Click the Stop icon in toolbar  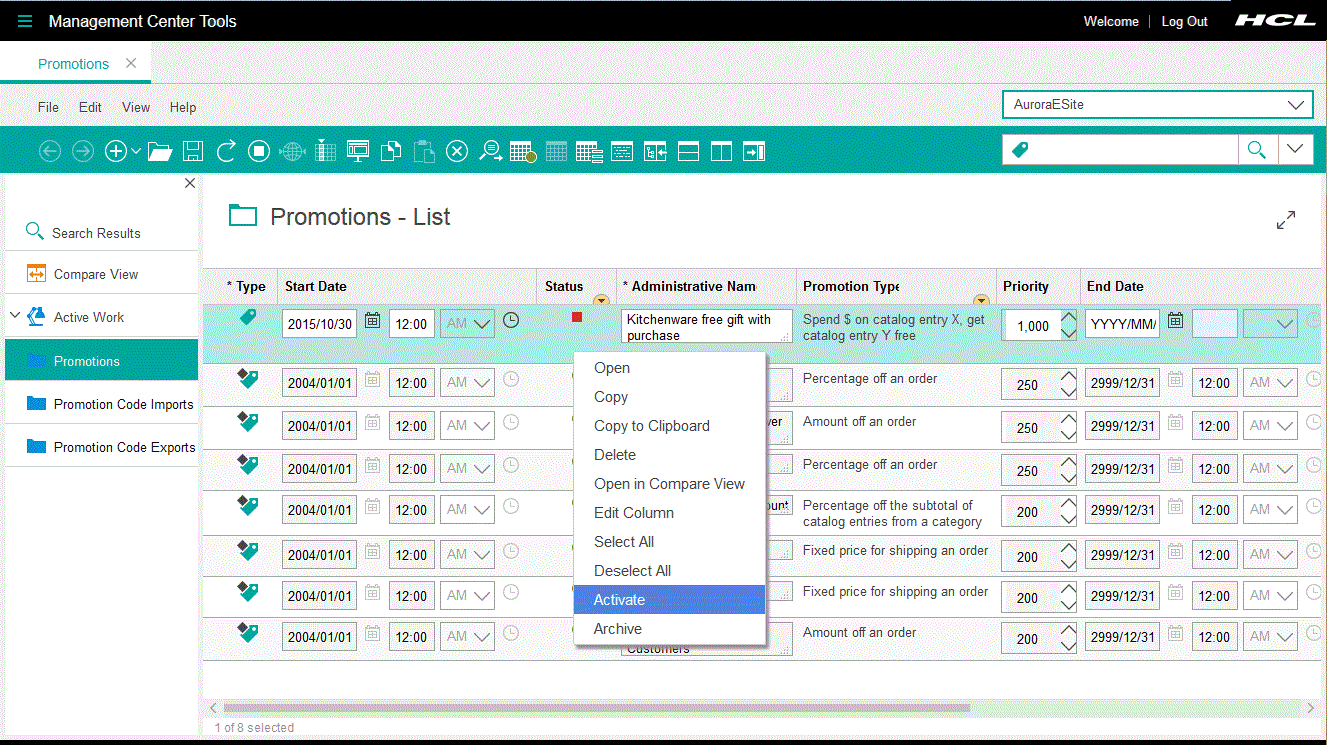pyautogui.click(x=259, y=151)
